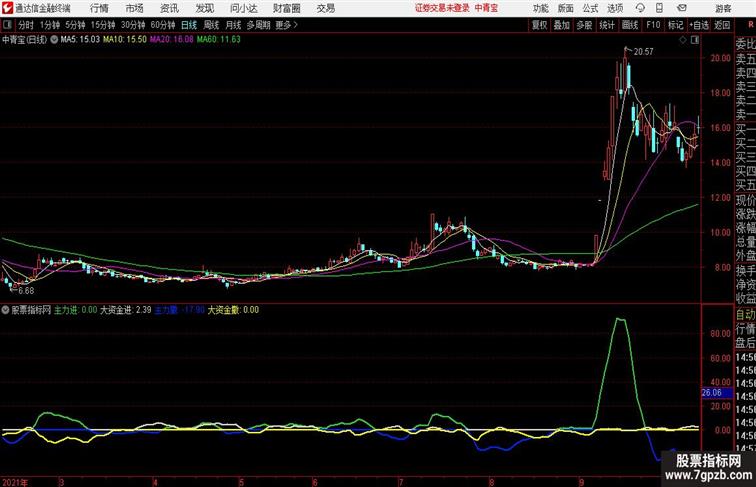
Task: Open the 版面 menu
Action: [566, 8]
